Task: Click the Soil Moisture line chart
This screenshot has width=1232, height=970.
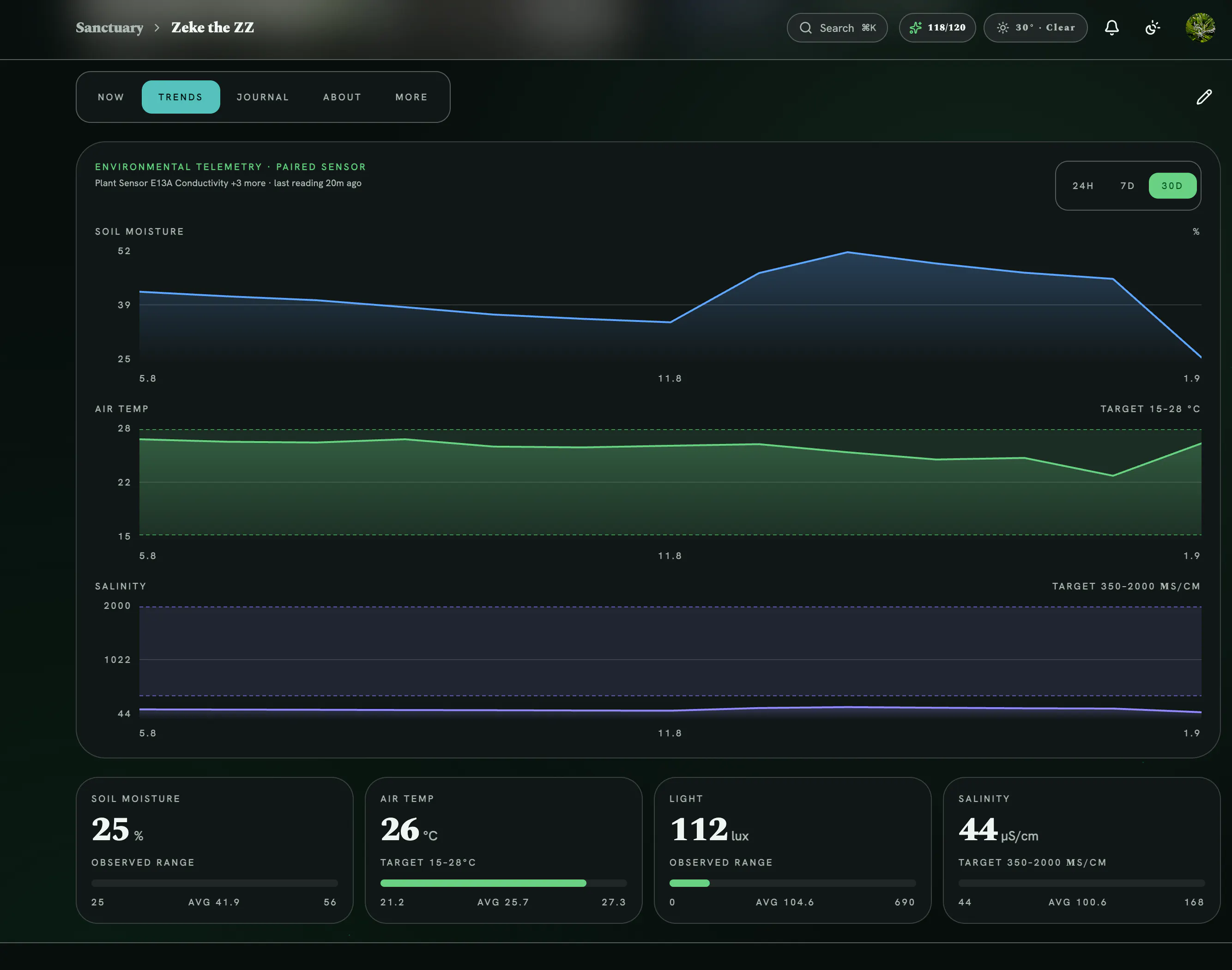Action: 670,305
